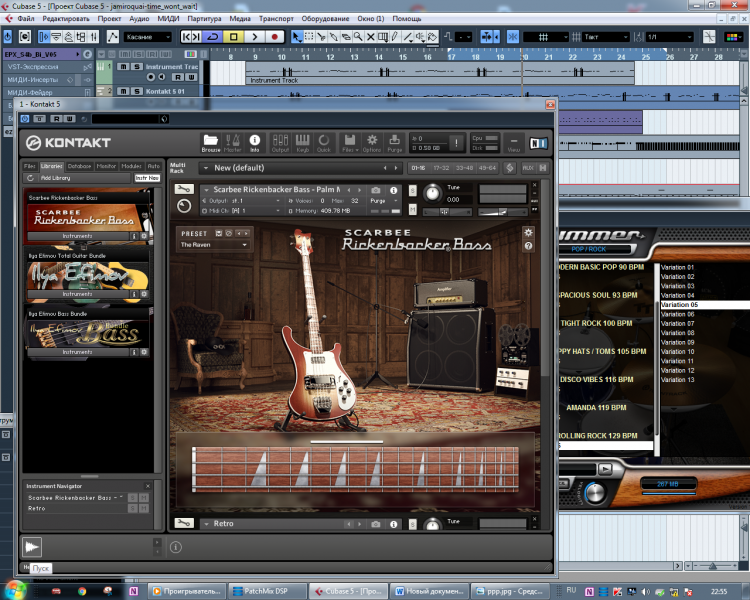The height and width of the screenshot is (600, 750).
Task: Click Kontakt Purge toolbar icon
Action: tap(395, 143)
